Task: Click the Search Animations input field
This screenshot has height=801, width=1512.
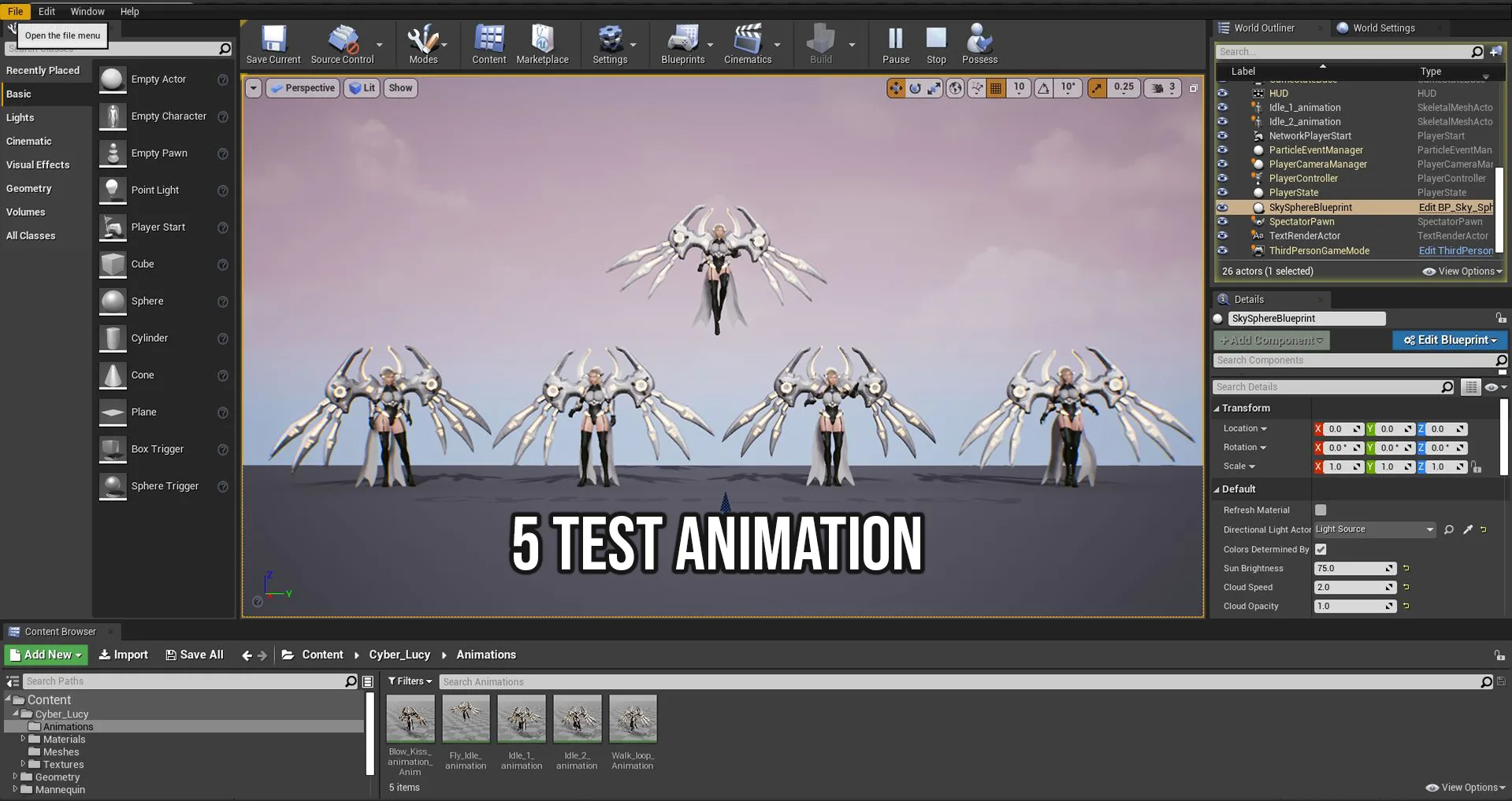Action: pyautogui.click(x=960, y=681)
